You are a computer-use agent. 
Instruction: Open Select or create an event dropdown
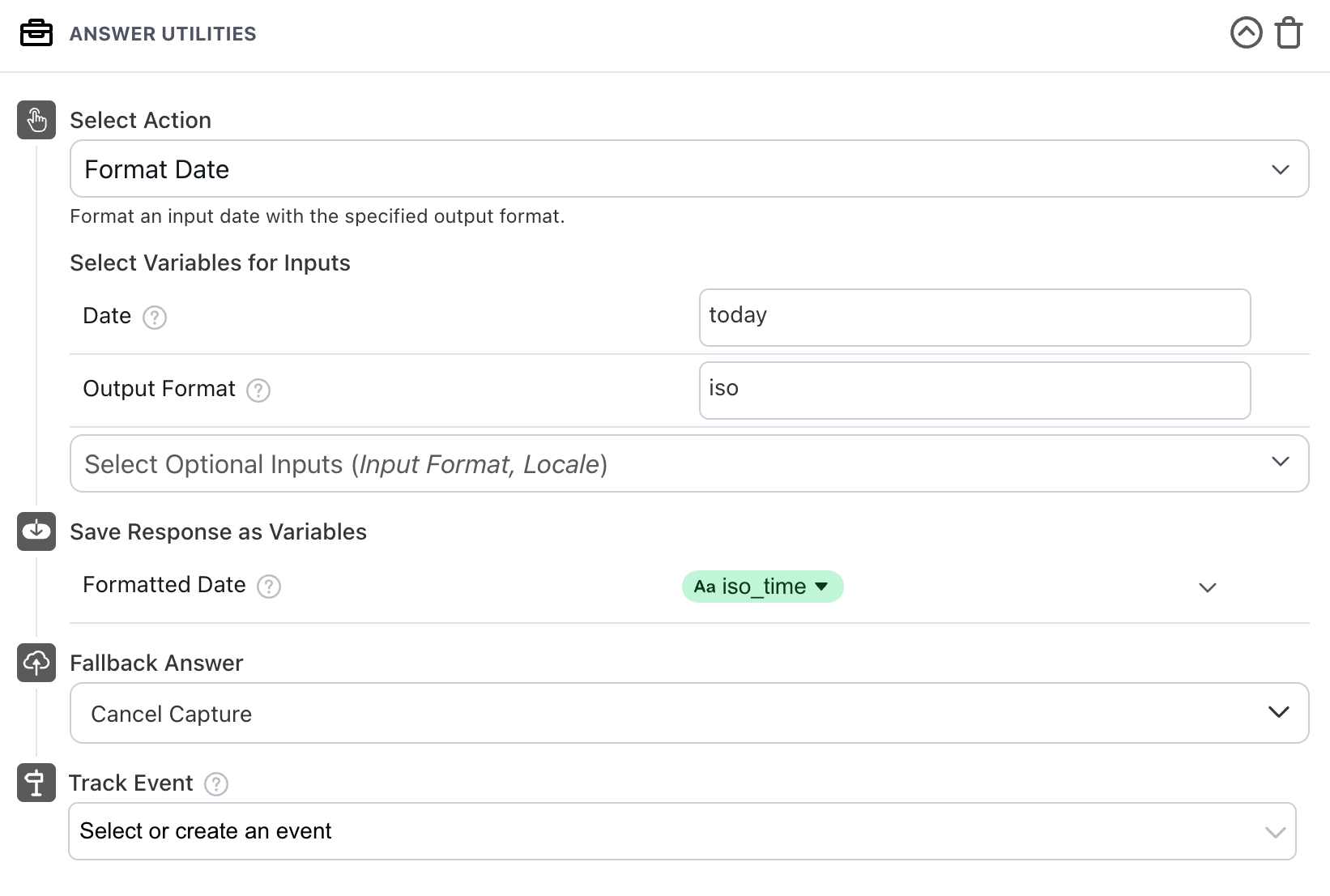(x=682, y=831)
